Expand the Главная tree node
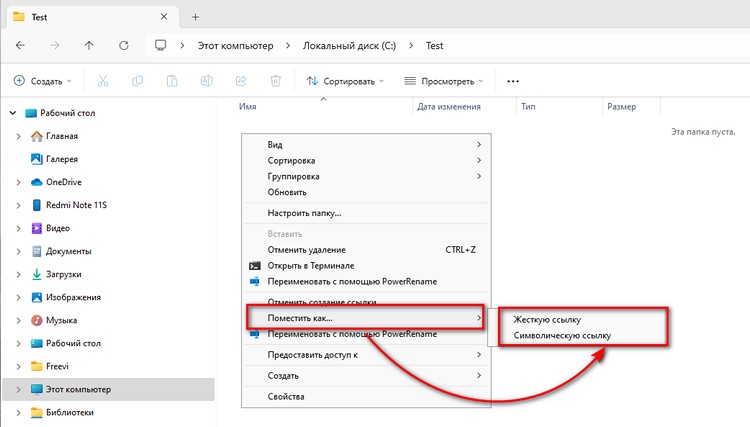The image size is (750, 427). click(18, 136)
